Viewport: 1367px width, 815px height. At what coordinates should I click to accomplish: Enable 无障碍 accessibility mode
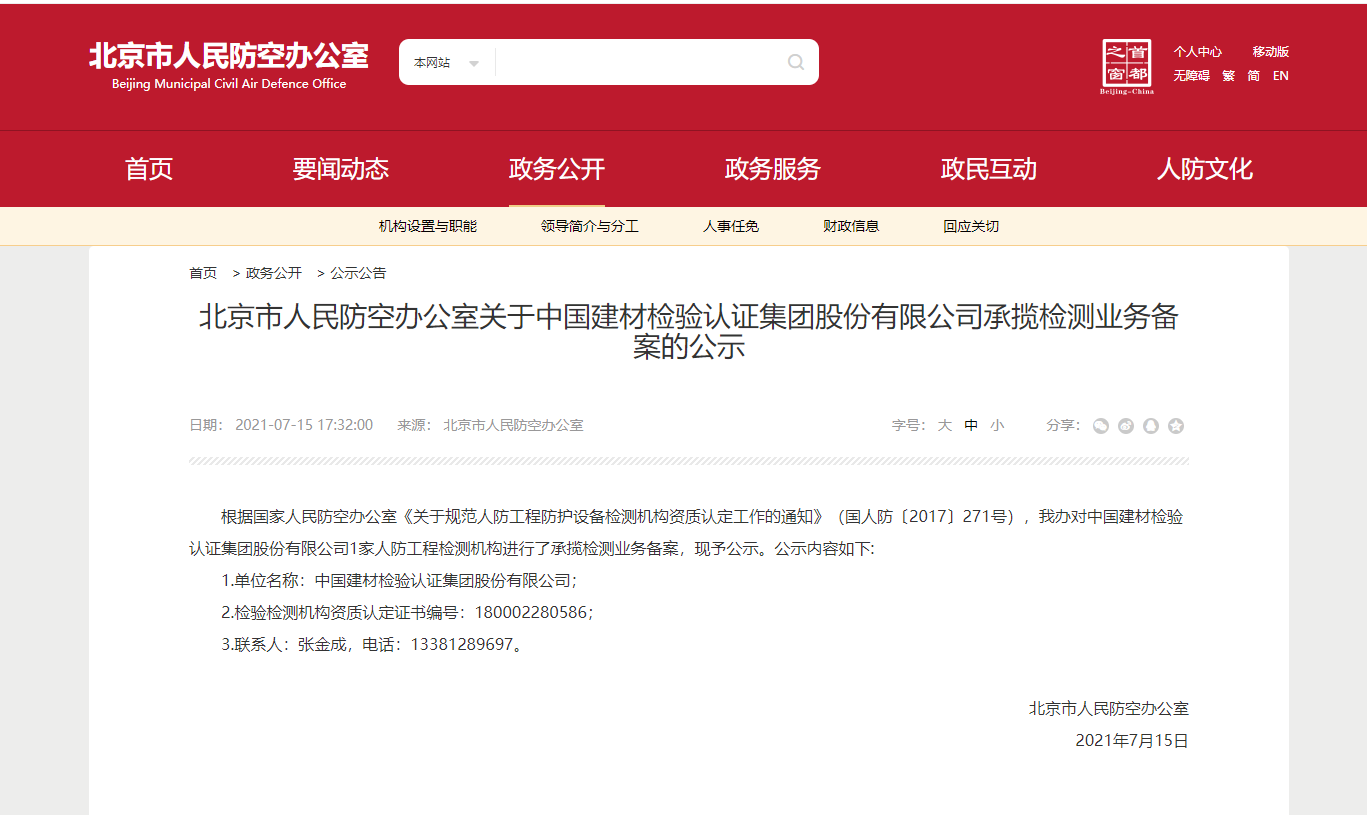click(1191, 76)
